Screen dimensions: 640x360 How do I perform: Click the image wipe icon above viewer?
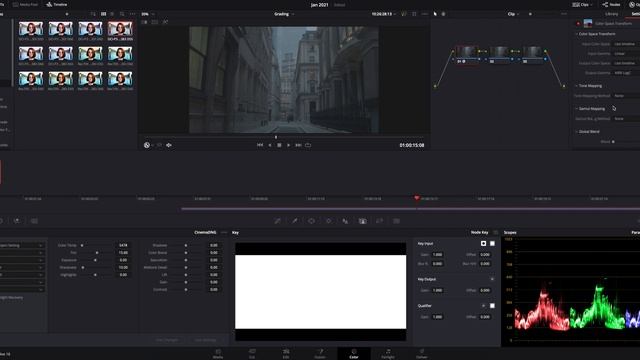tap(144, 22)
